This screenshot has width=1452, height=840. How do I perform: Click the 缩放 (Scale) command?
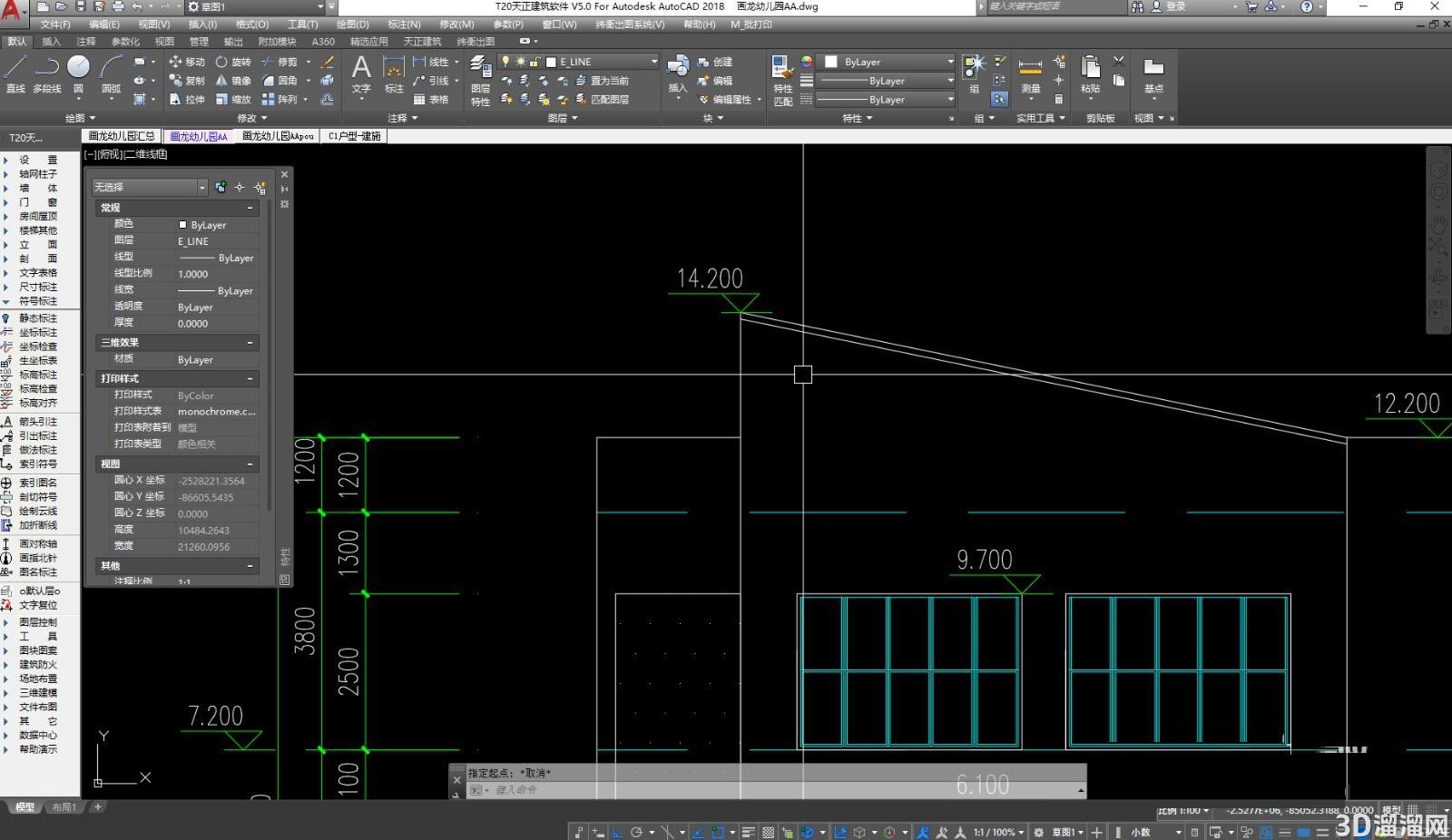pyautogui.click(x=233, y=100)
